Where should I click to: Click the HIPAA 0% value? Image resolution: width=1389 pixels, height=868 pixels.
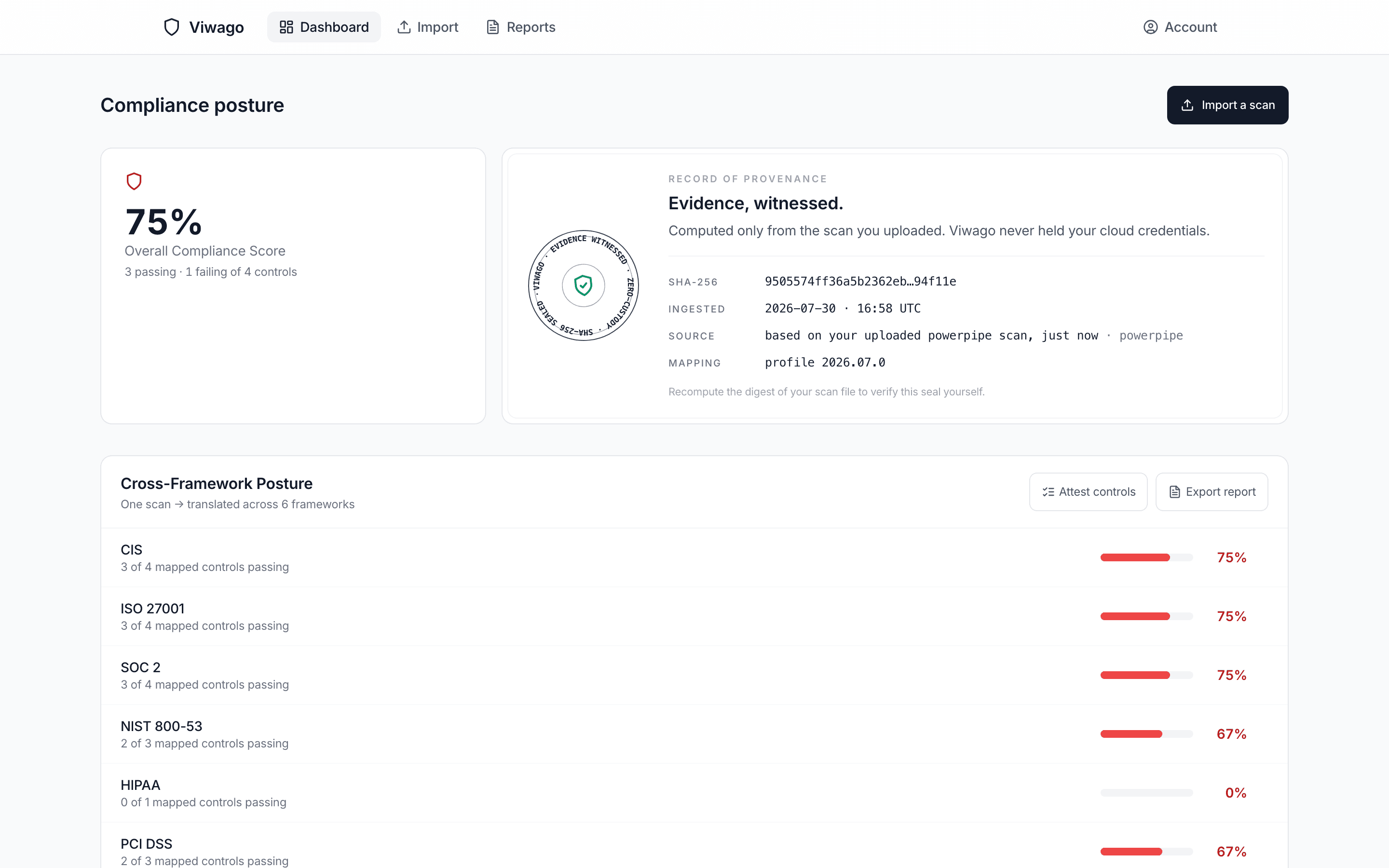pyautogui.click(x=1235, y=793)
